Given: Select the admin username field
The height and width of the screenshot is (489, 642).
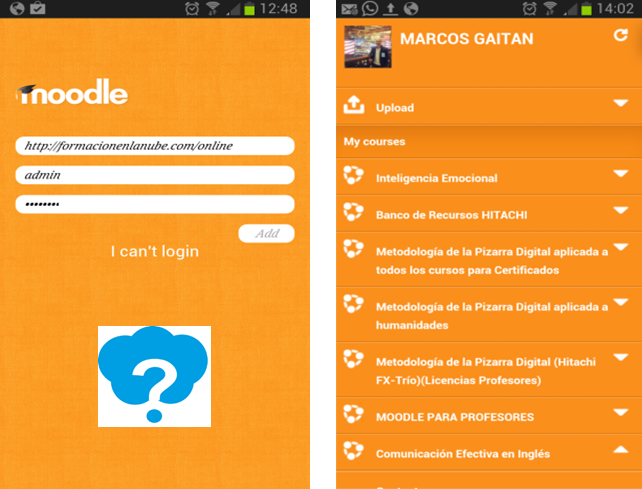Looking at the screenshot, I should click(x=154, y=175).
